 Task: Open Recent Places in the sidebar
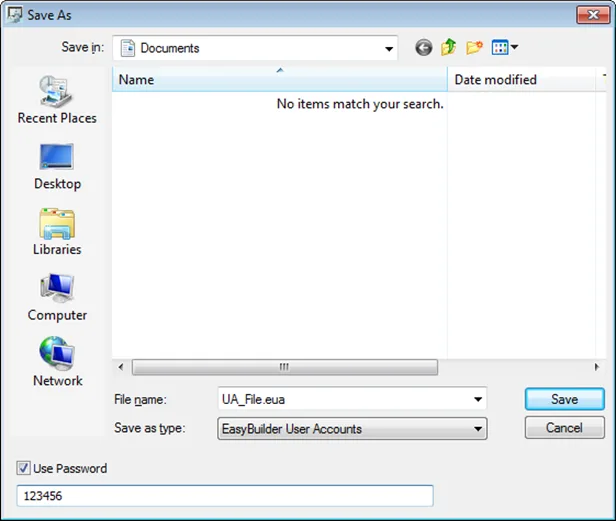(57, 100)
